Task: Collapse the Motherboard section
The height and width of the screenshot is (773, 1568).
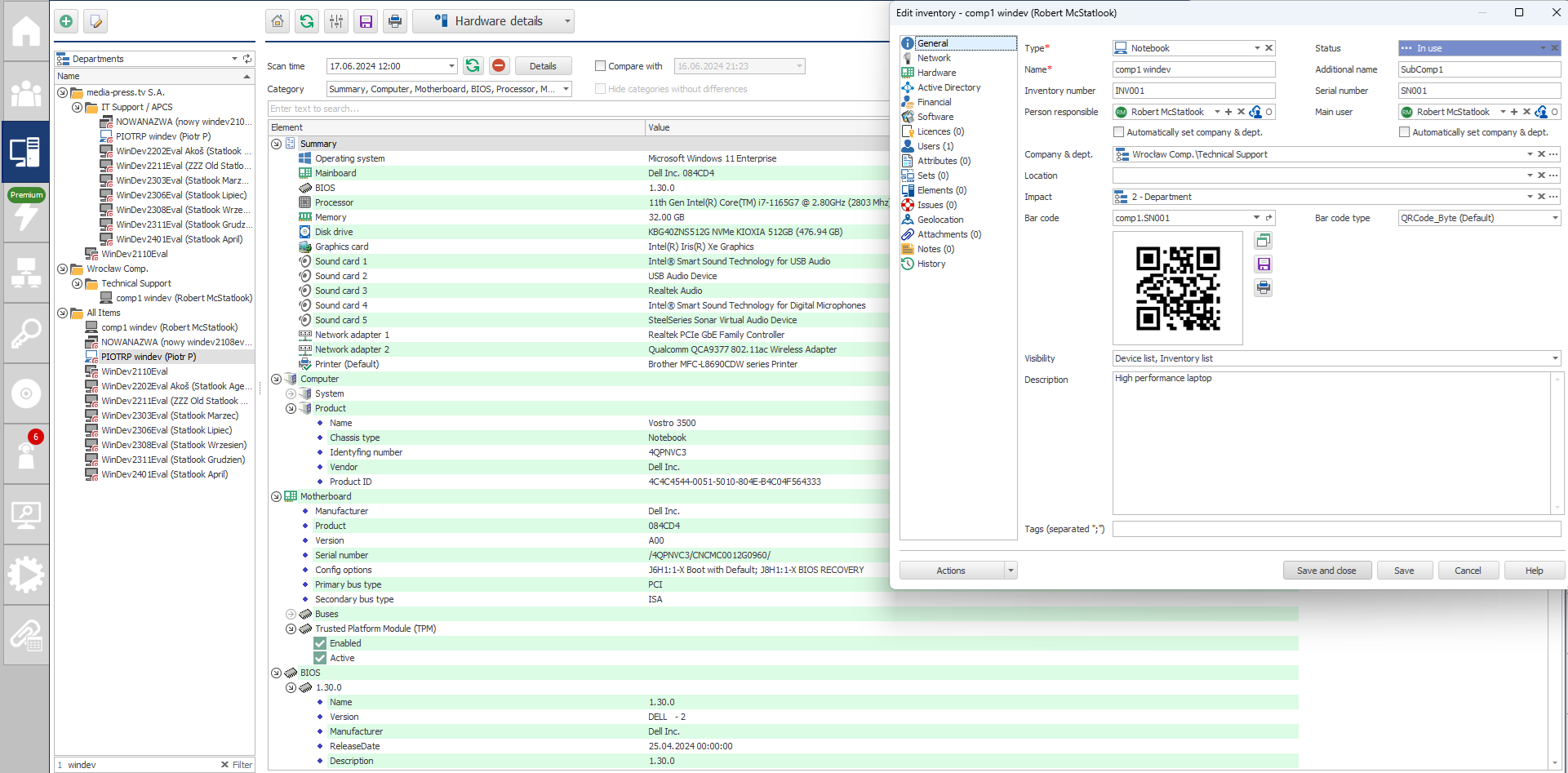Action: (277, 496)
